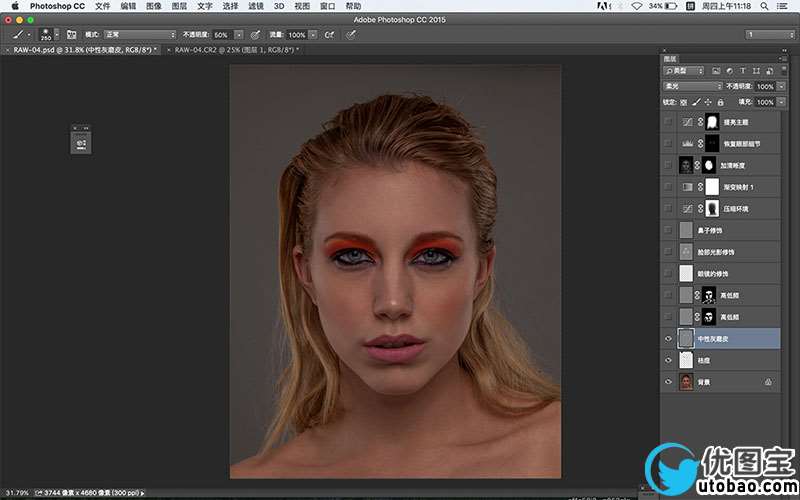Switch to the RAW-04.CR2 document tab
Screen dimensions: 800x500
(x=236, y=49)
